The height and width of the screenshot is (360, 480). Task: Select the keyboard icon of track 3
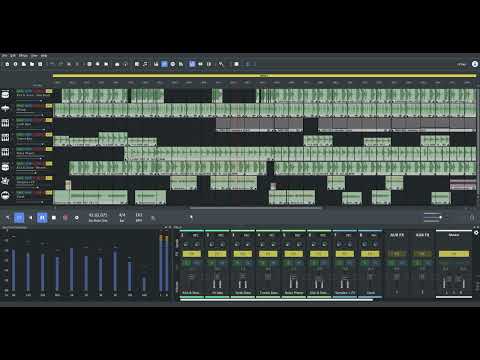[5, 123]
